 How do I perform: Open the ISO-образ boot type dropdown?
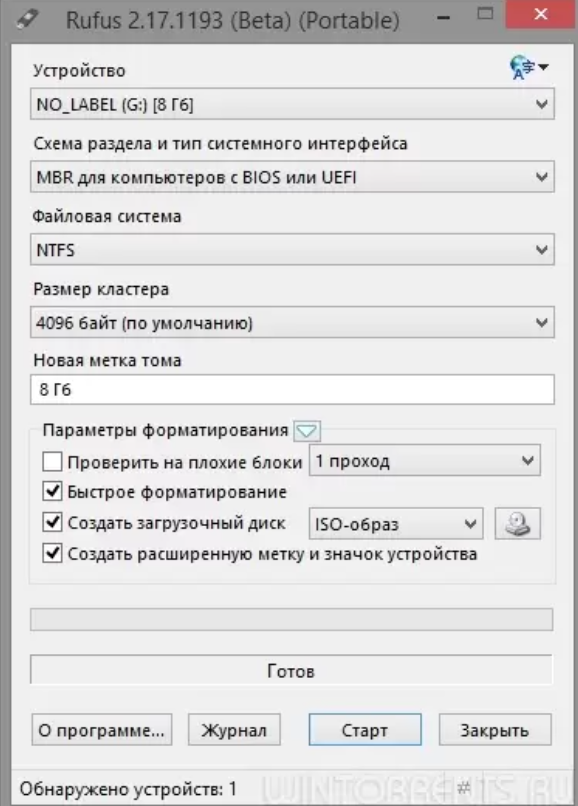coord(396,524)
